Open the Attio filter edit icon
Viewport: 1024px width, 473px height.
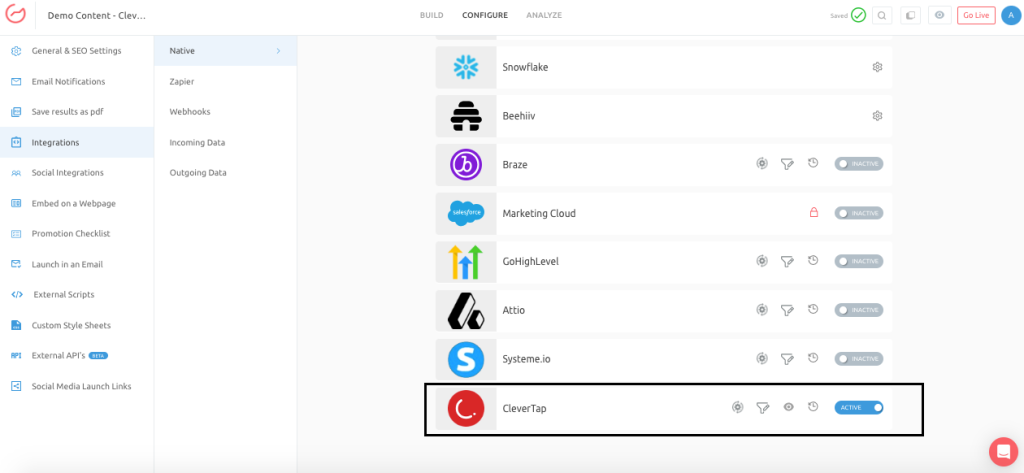pos(787,310)
